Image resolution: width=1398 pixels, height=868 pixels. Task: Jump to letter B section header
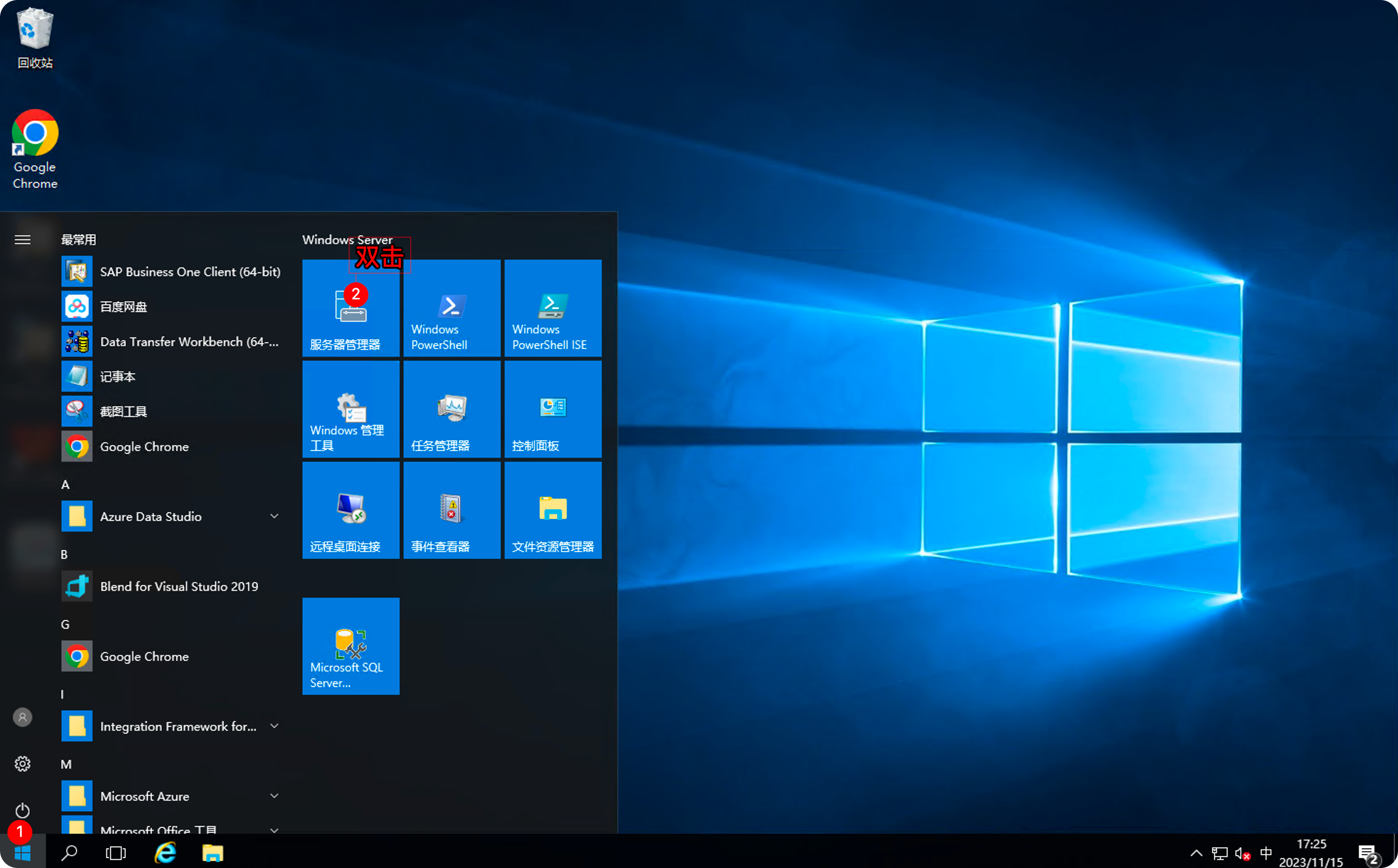coord(64,555)
